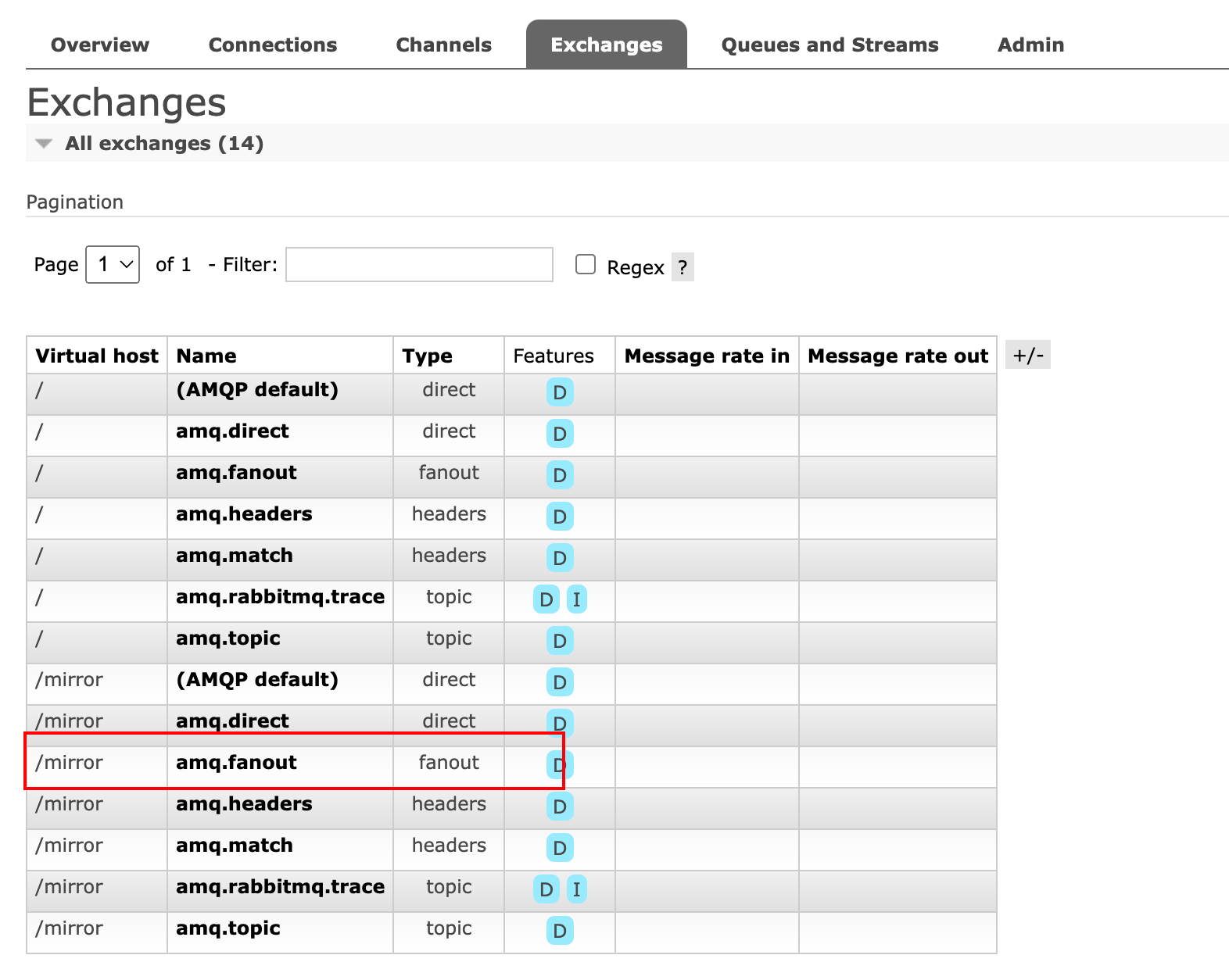Click D badge for / amq.rabbitmq.trace

tap(546, 599)
